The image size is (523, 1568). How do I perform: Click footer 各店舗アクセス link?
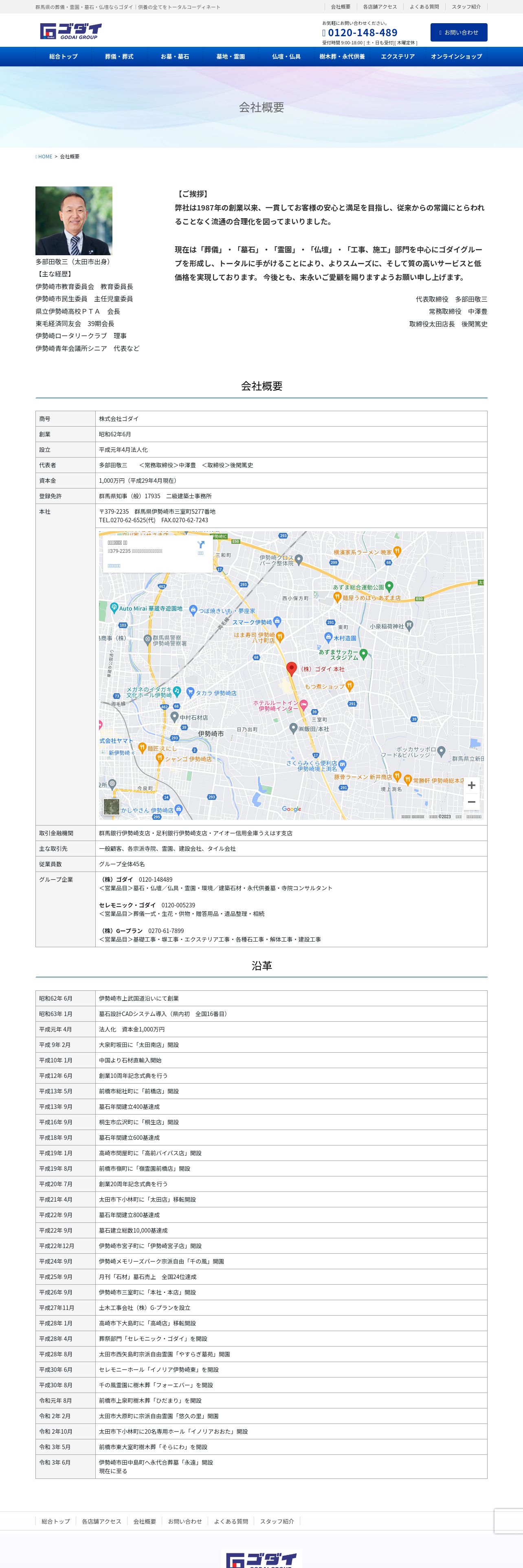102,1521
